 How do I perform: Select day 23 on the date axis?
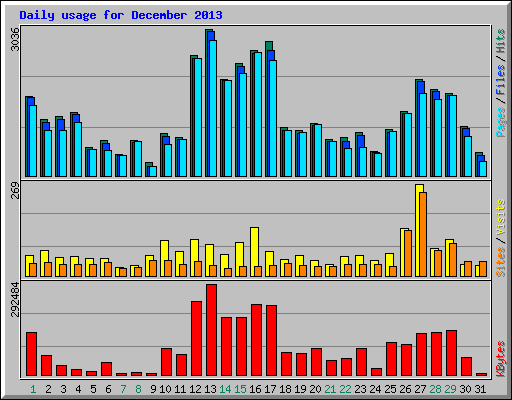(x=360, y=389)
